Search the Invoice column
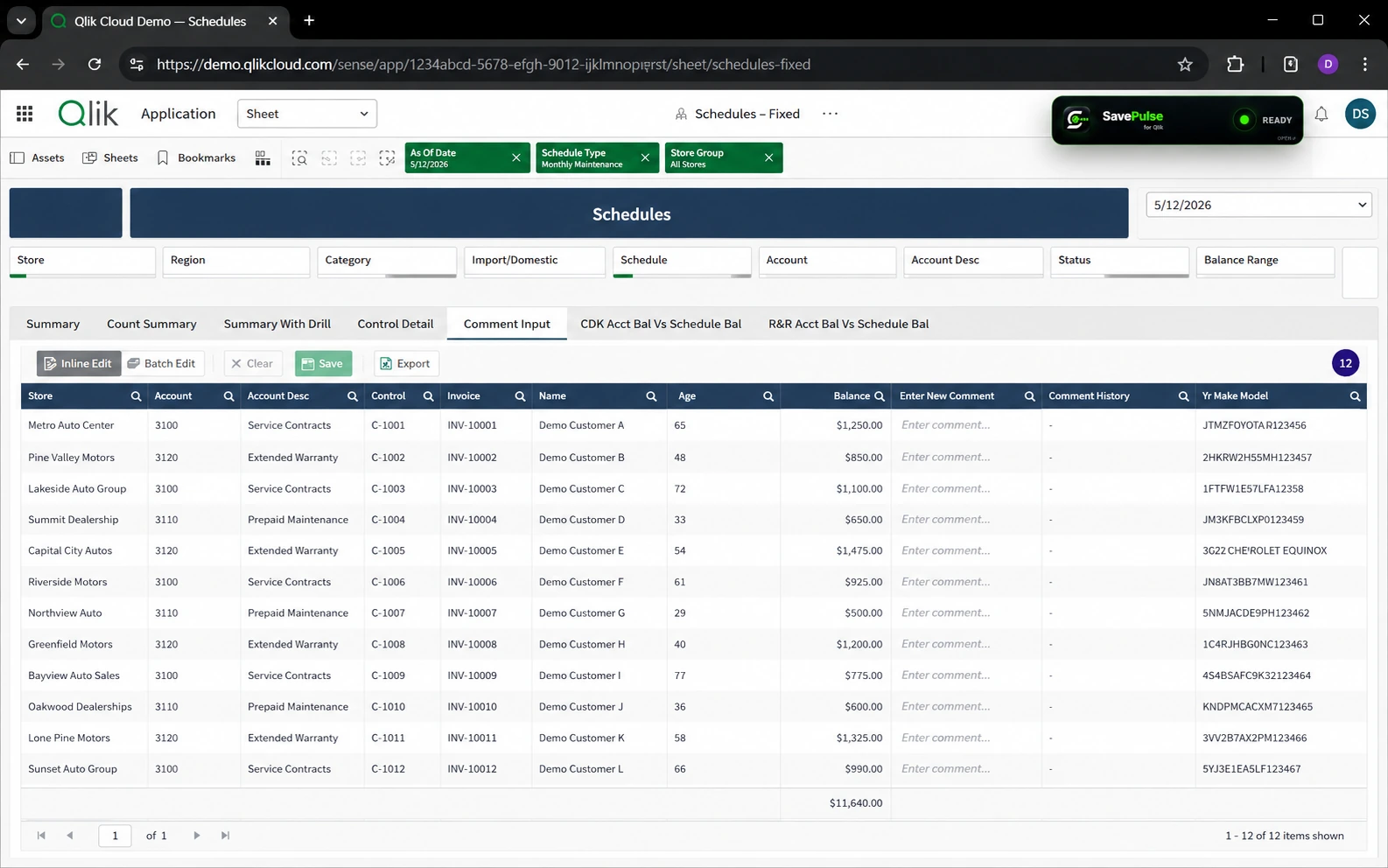 pos(520,396)
